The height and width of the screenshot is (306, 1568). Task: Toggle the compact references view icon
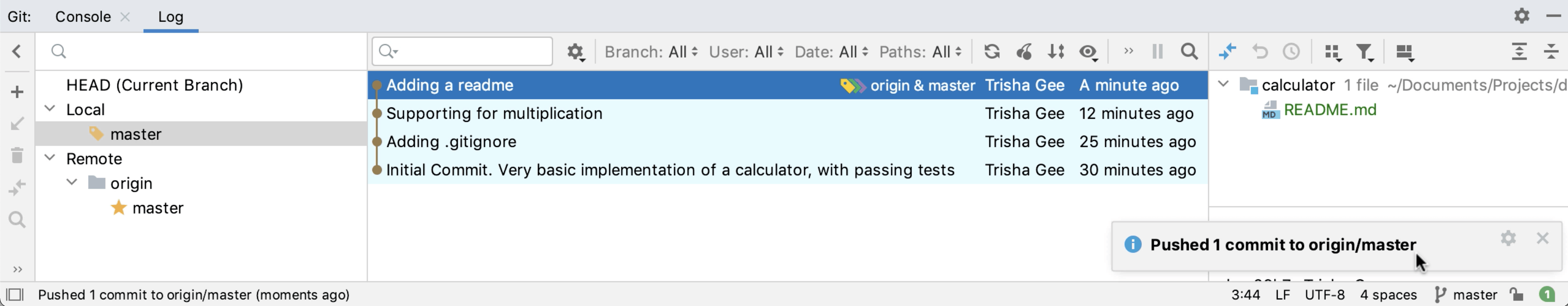point(1332,52)
